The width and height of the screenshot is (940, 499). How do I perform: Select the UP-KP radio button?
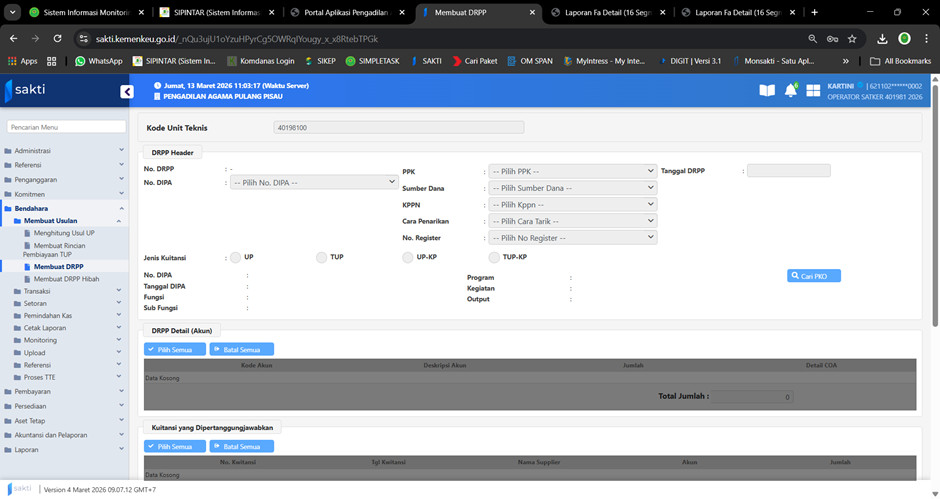pos(408,257)
